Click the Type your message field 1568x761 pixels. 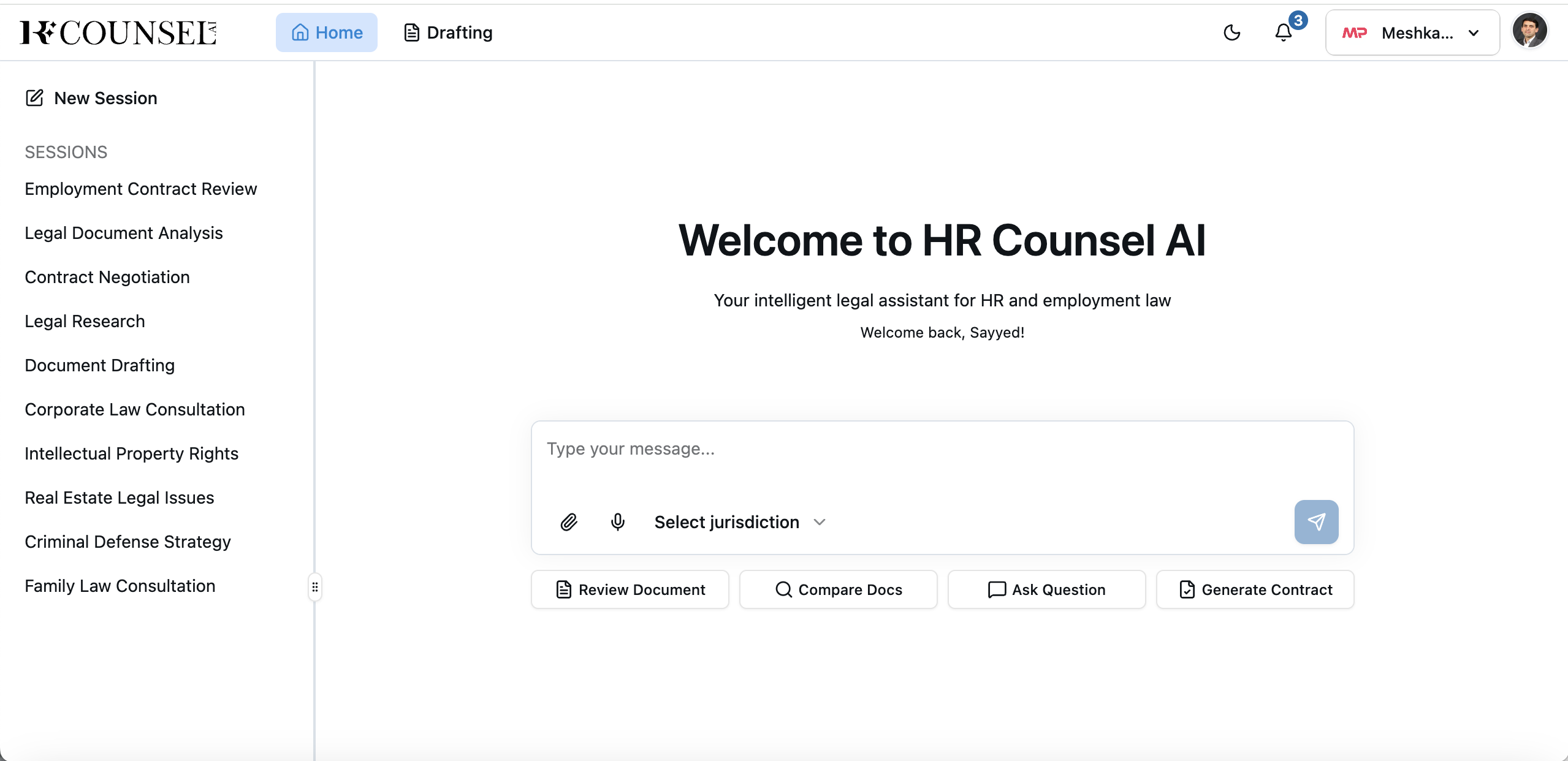[942, 460]
